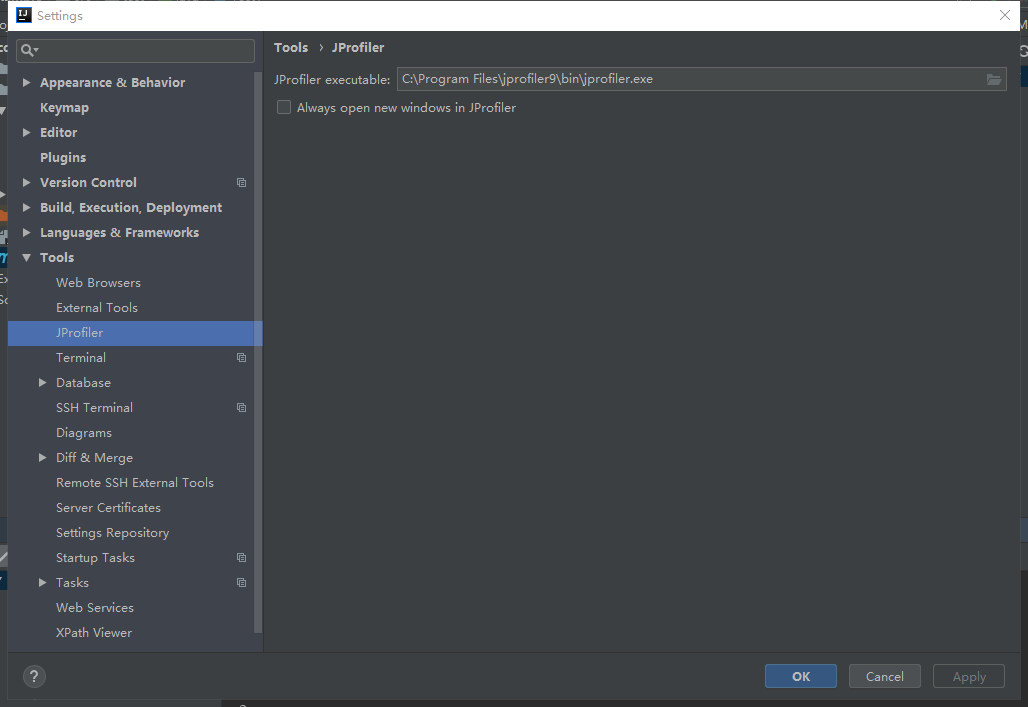Open Startup Tasks settings
1028x707 pixels.
[95, 557]
